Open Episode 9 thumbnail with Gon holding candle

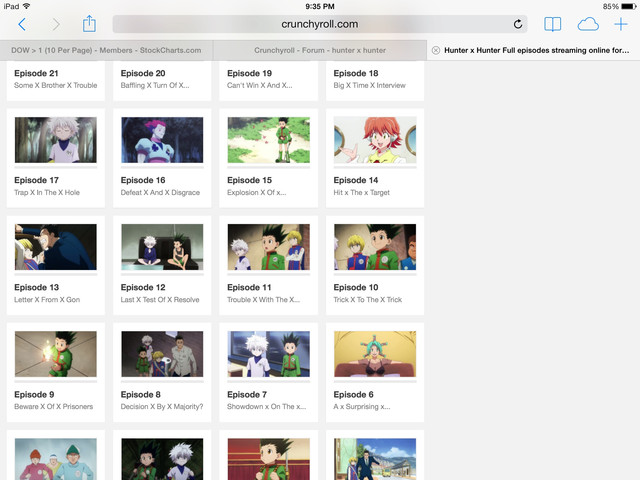[56, 354]
